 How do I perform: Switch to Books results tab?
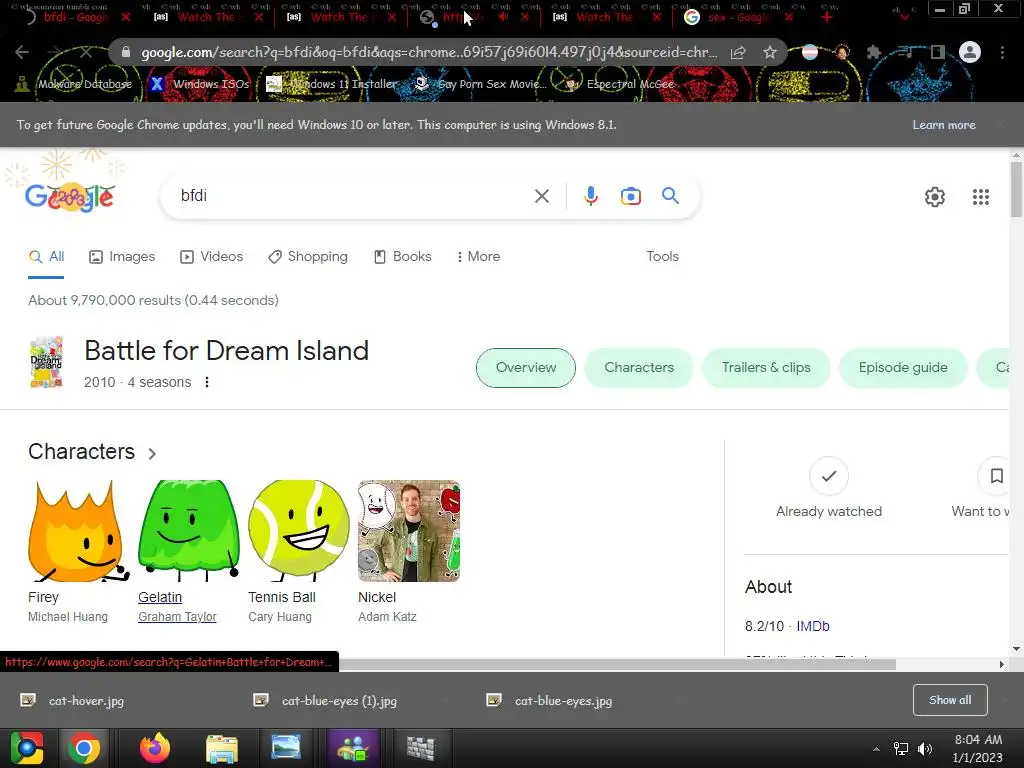402,257
